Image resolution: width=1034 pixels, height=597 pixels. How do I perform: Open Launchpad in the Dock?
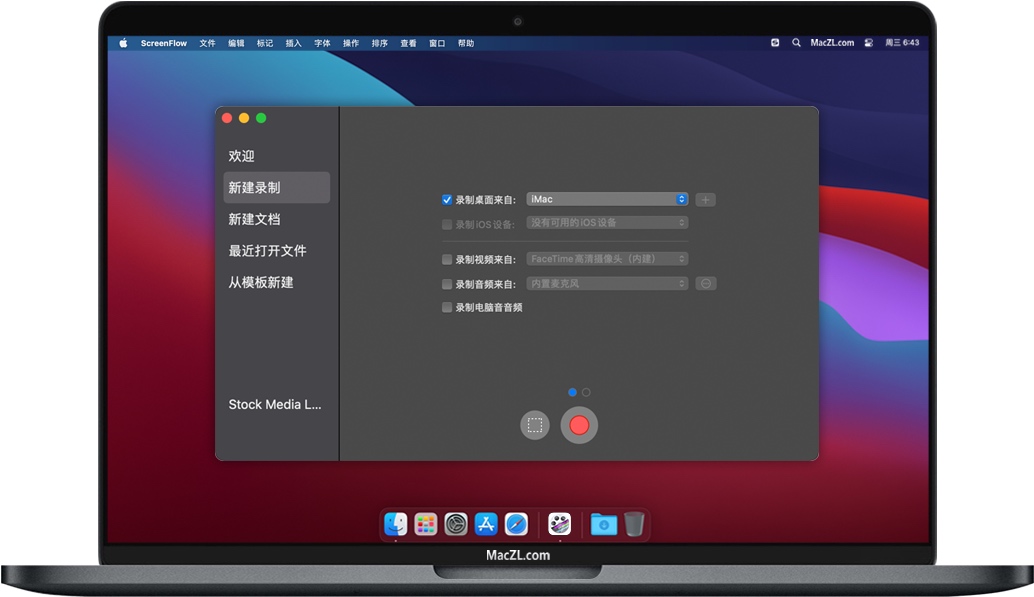(x=426, y=524)
